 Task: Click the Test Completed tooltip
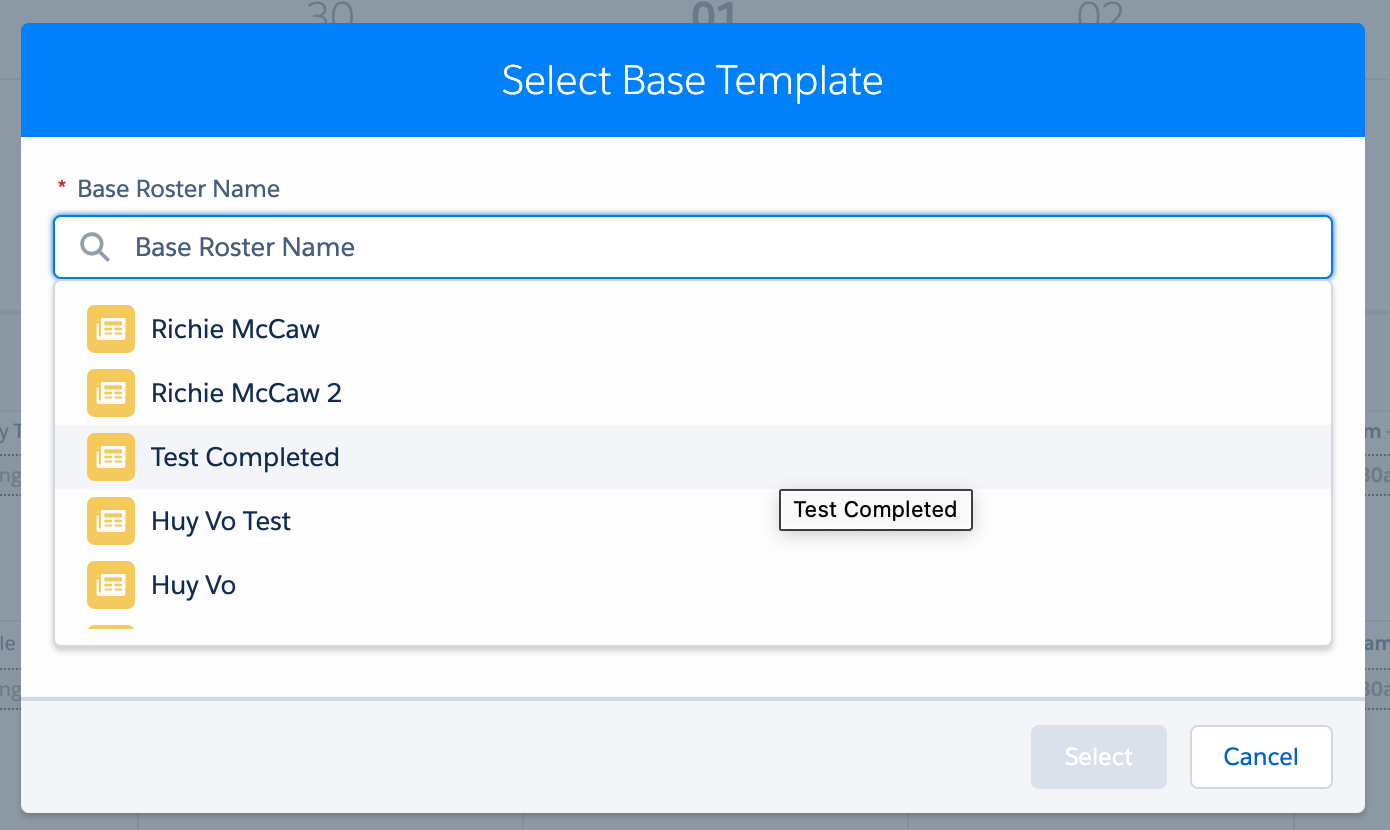[876, 510]
